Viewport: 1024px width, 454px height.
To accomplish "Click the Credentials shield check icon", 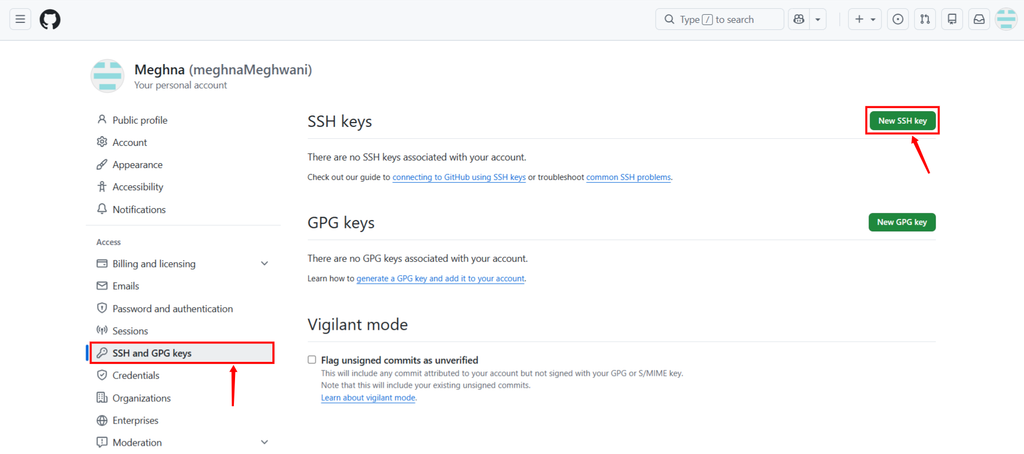I will point(101,375).
